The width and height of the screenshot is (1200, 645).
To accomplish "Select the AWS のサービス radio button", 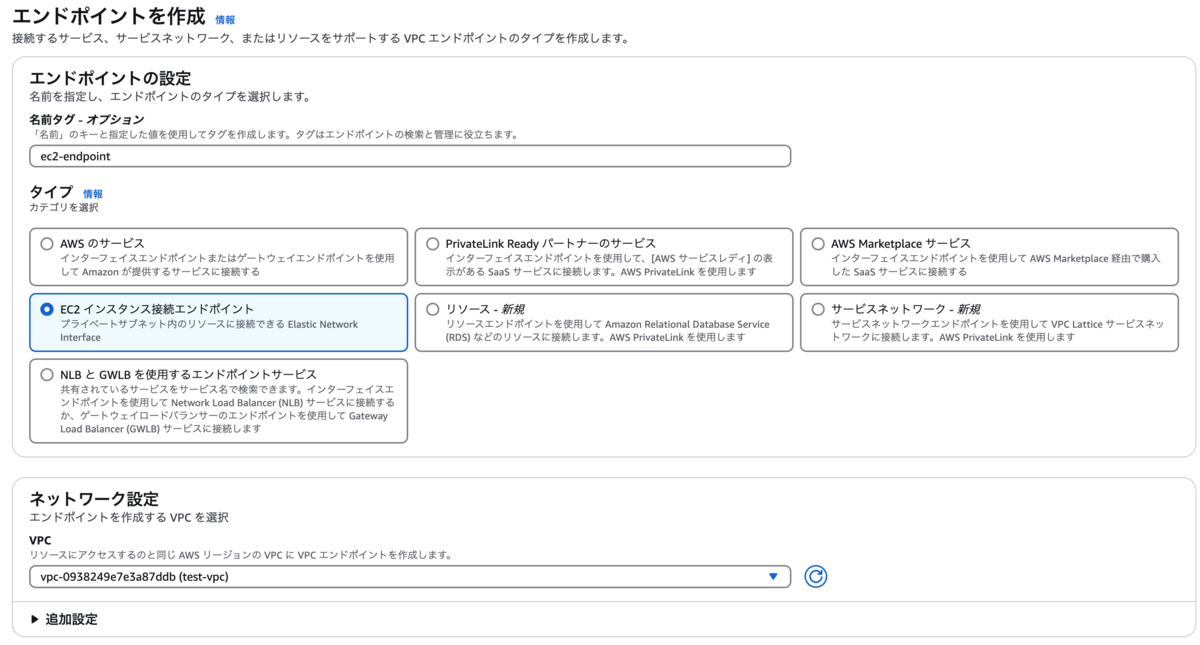I will tap(46, 243).
